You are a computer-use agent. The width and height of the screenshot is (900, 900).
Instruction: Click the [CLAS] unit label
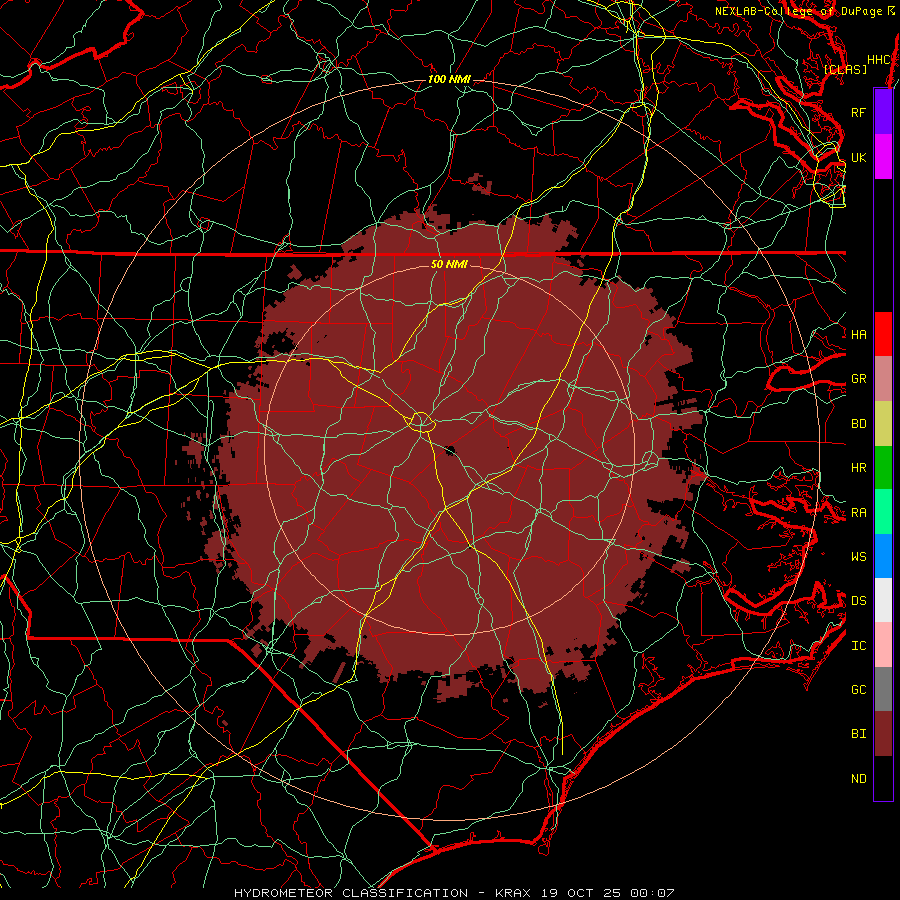845,69
